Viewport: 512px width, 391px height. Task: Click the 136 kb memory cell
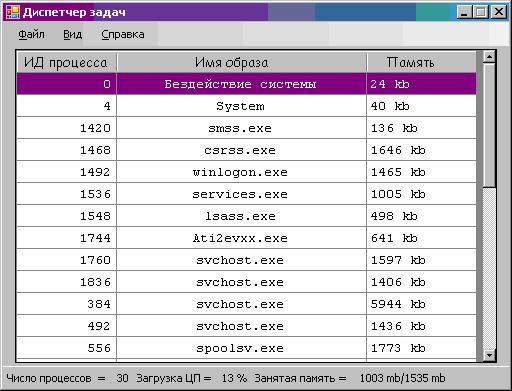pos(421,128)
